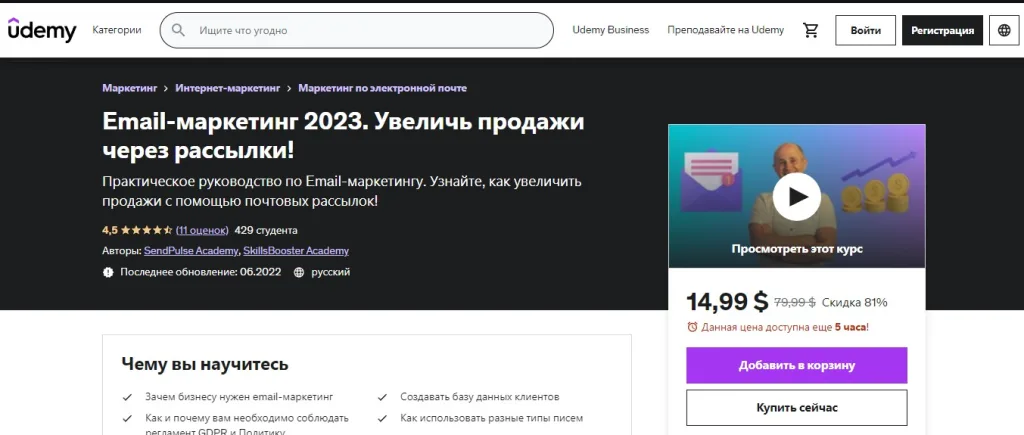Play the course preview video
Viewport: 1024px width, 435px height.
797,197
